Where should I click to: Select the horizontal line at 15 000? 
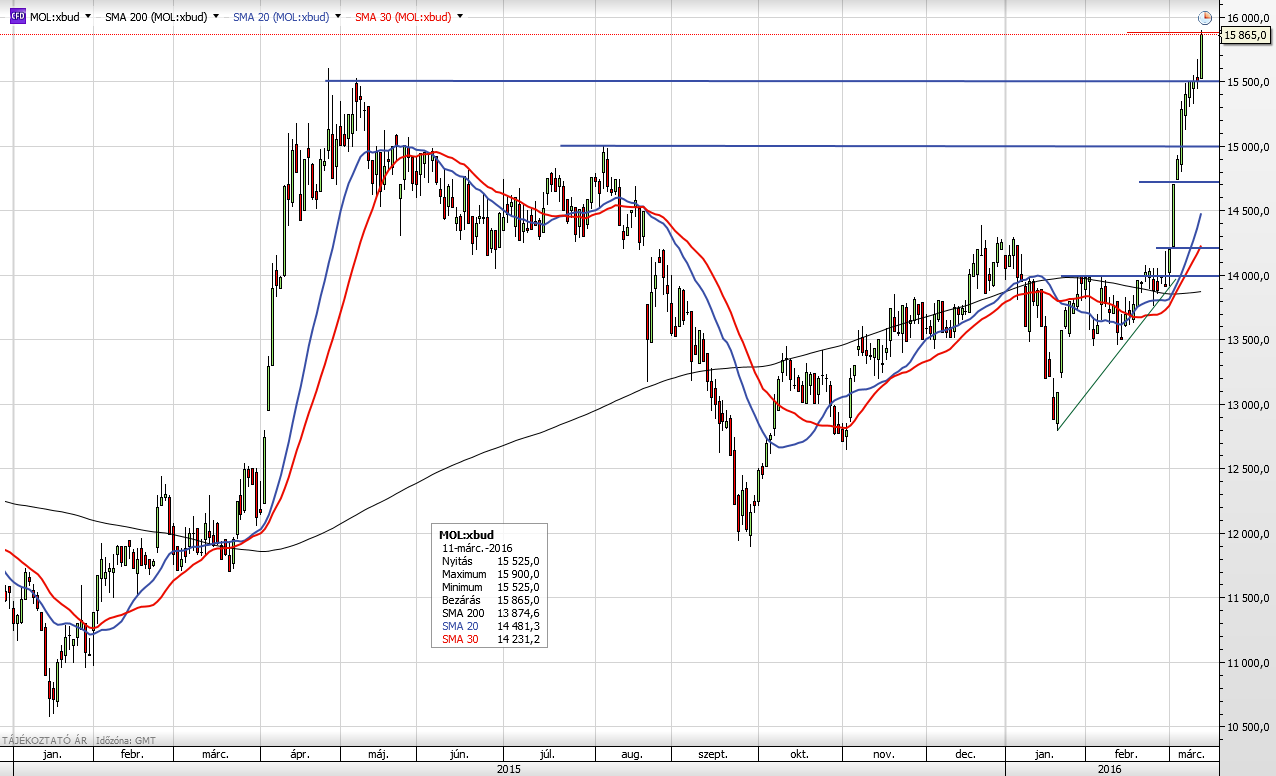[x=889, y=146]
